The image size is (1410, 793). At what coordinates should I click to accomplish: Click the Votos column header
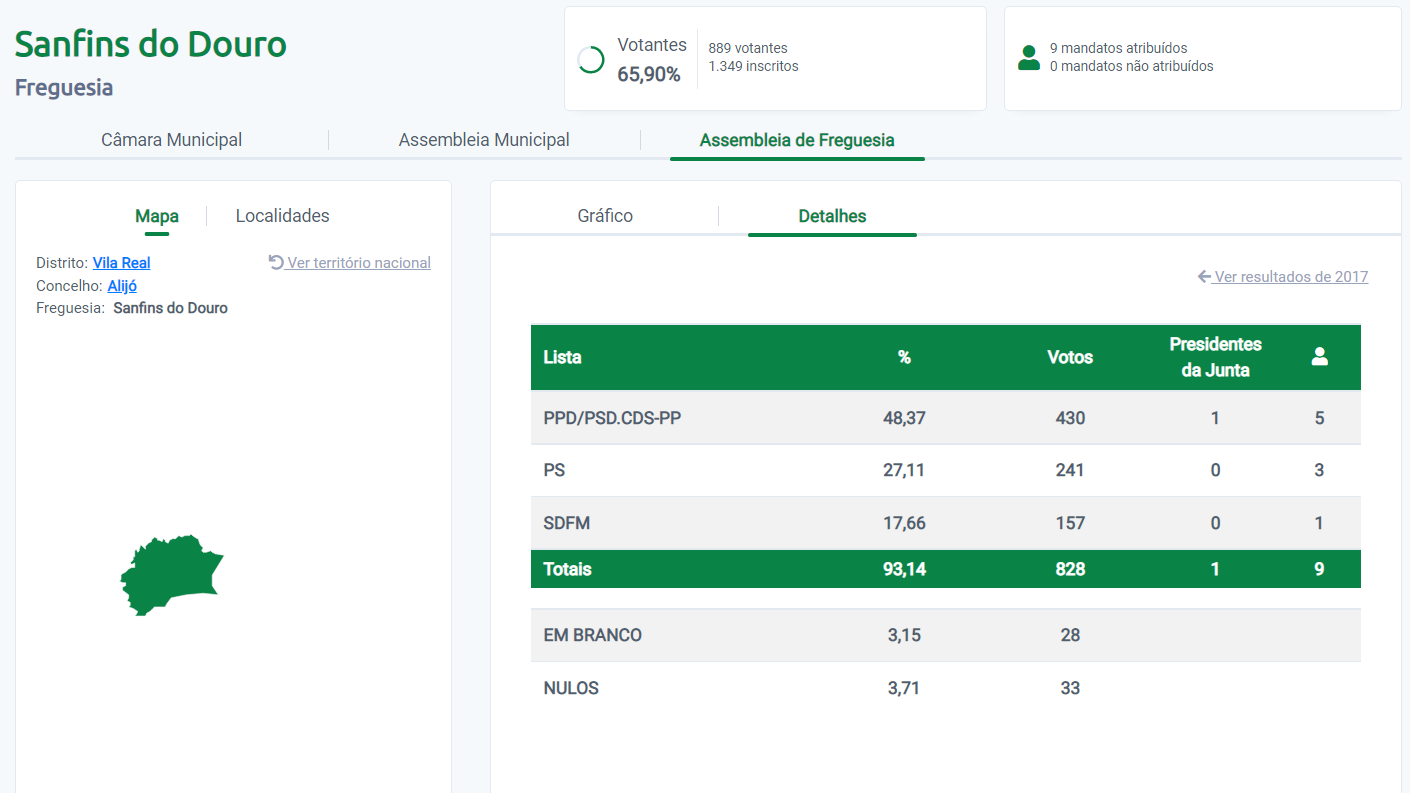click(1069, 357)
